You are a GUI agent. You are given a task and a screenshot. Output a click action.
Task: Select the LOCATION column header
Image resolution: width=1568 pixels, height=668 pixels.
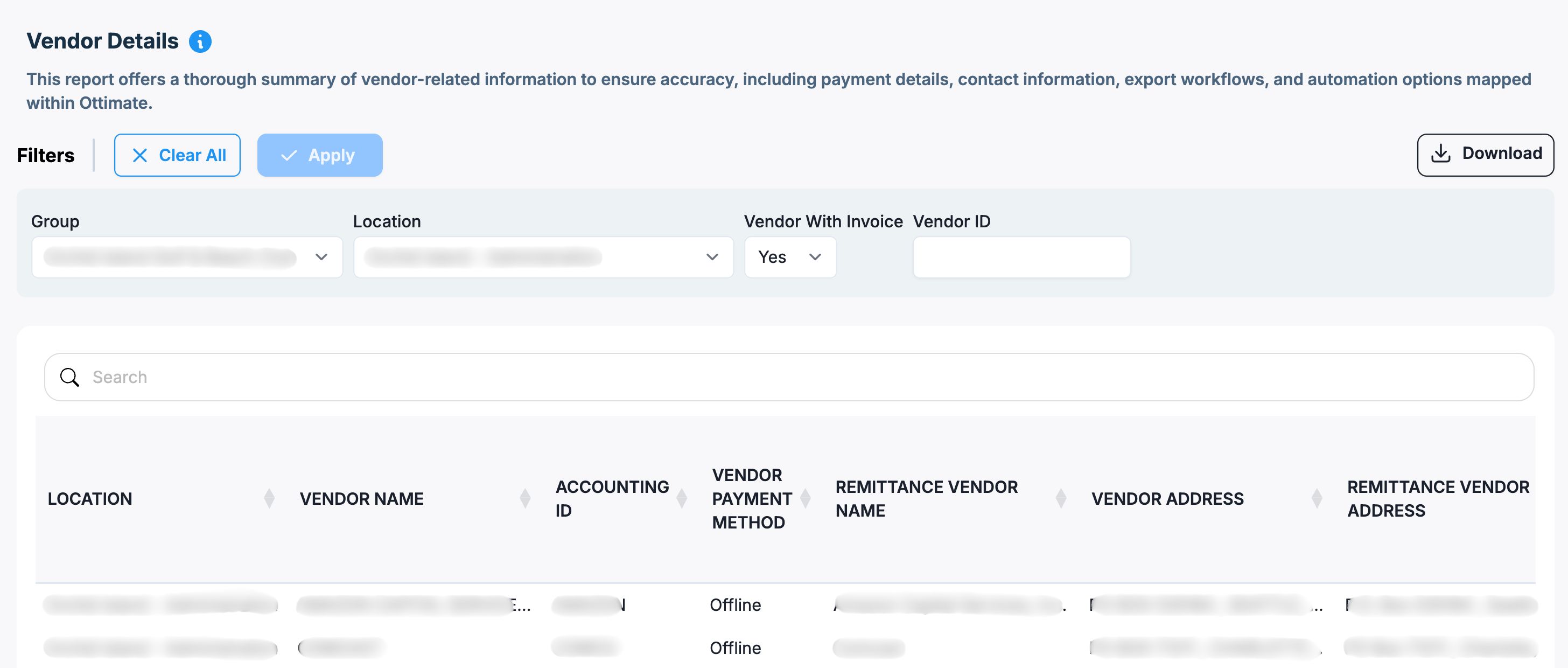(90, 498)
